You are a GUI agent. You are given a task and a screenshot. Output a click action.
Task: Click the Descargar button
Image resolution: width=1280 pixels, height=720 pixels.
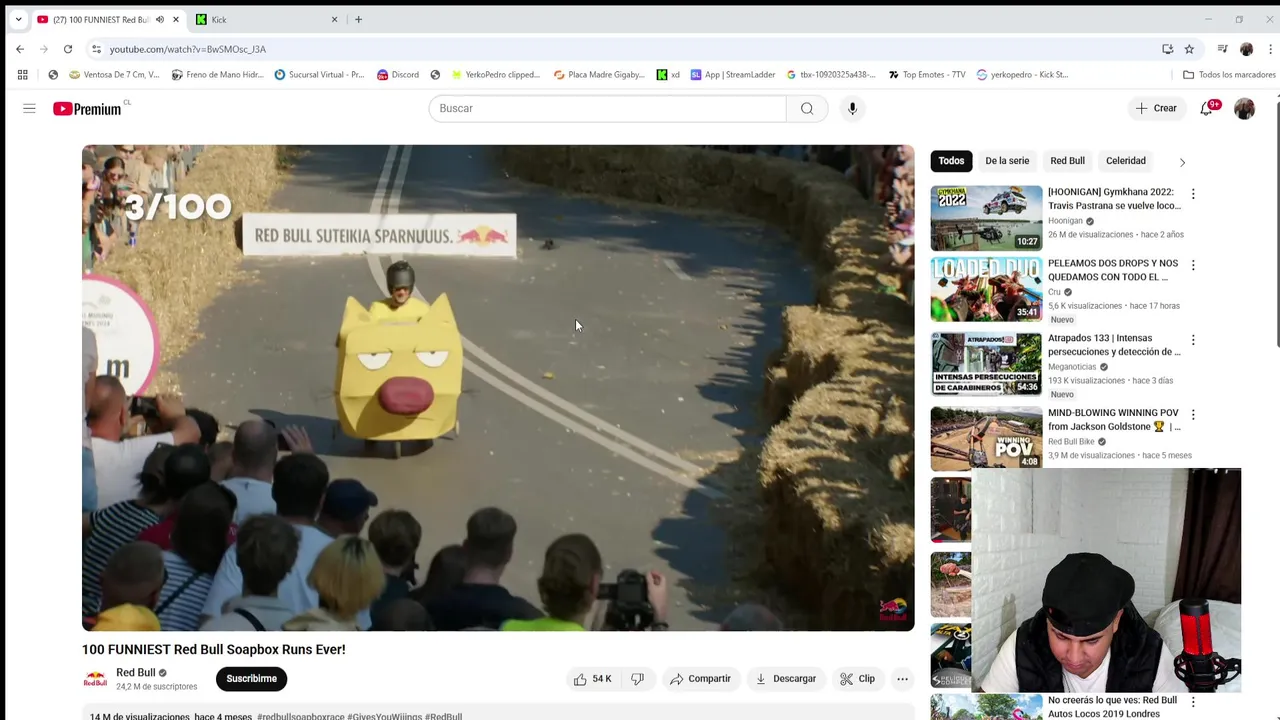click(785, 679)
